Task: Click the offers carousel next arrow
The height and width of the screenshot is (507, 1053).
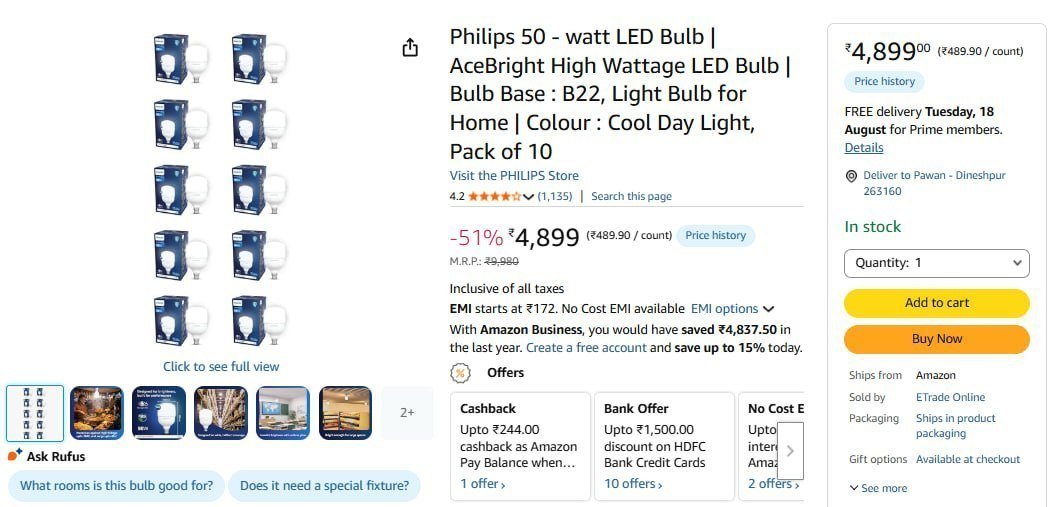Action: point(790,451)
